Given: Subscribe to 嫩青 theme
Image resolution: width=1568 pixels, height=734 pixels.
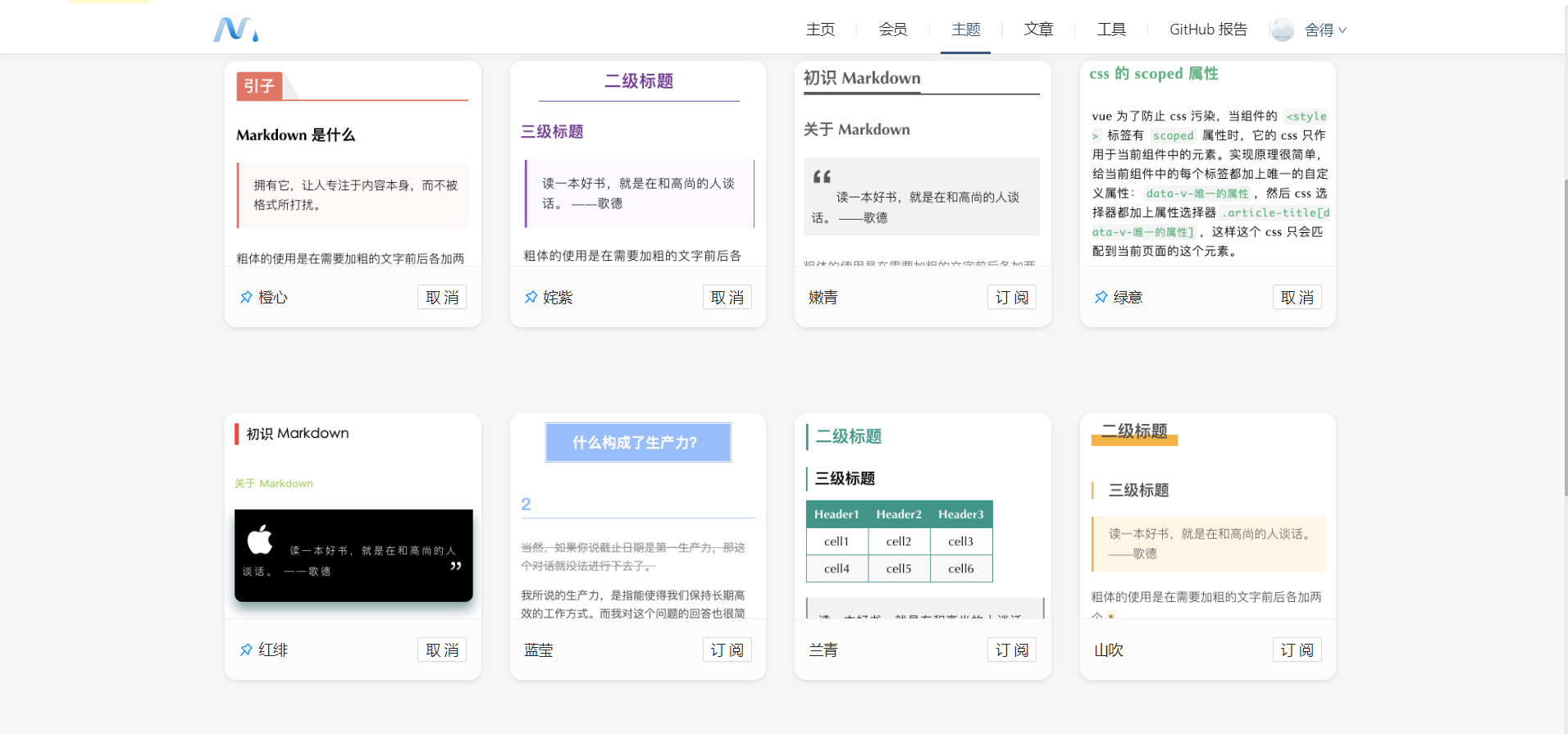Looking at the screenshot, I should point(1012,297).
